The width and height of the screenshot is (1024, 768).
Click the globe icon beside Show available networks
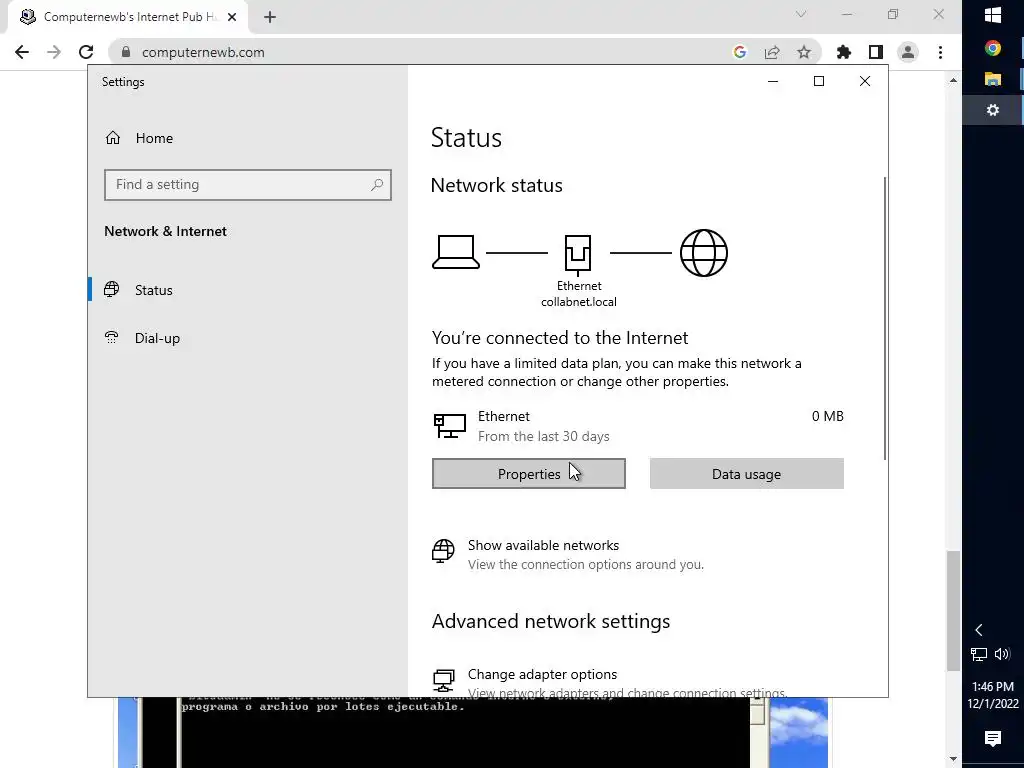pyautogui.click(x=443, y=551)
